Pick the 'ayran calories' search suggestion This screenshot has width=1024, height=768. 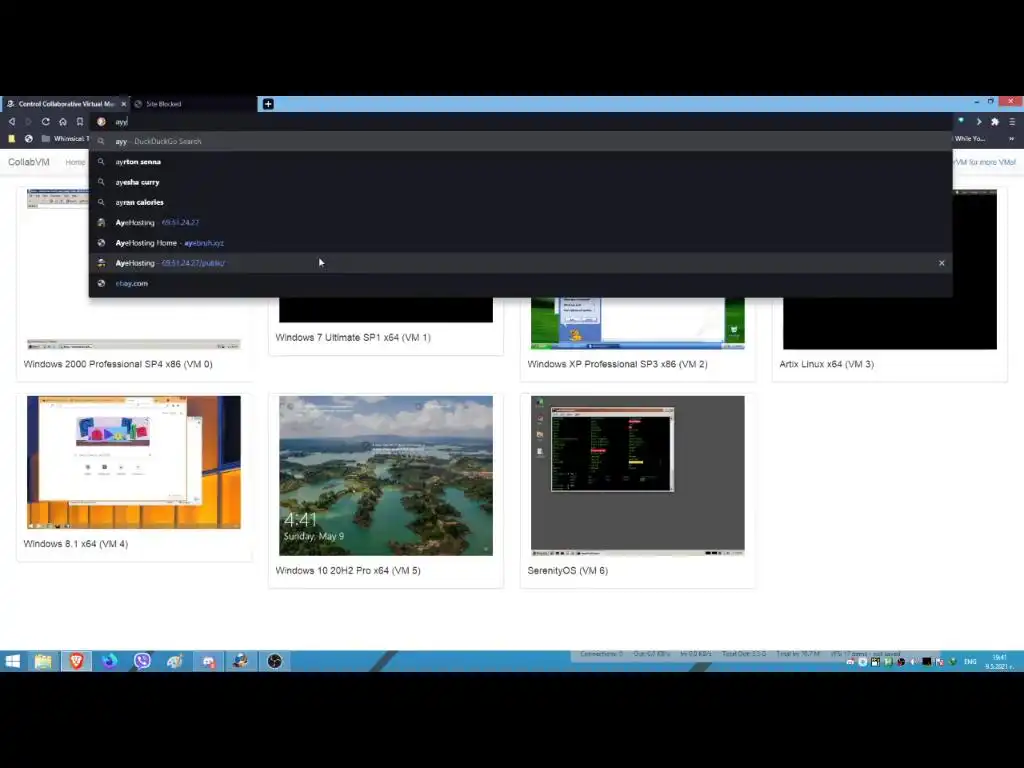[520, 202]
